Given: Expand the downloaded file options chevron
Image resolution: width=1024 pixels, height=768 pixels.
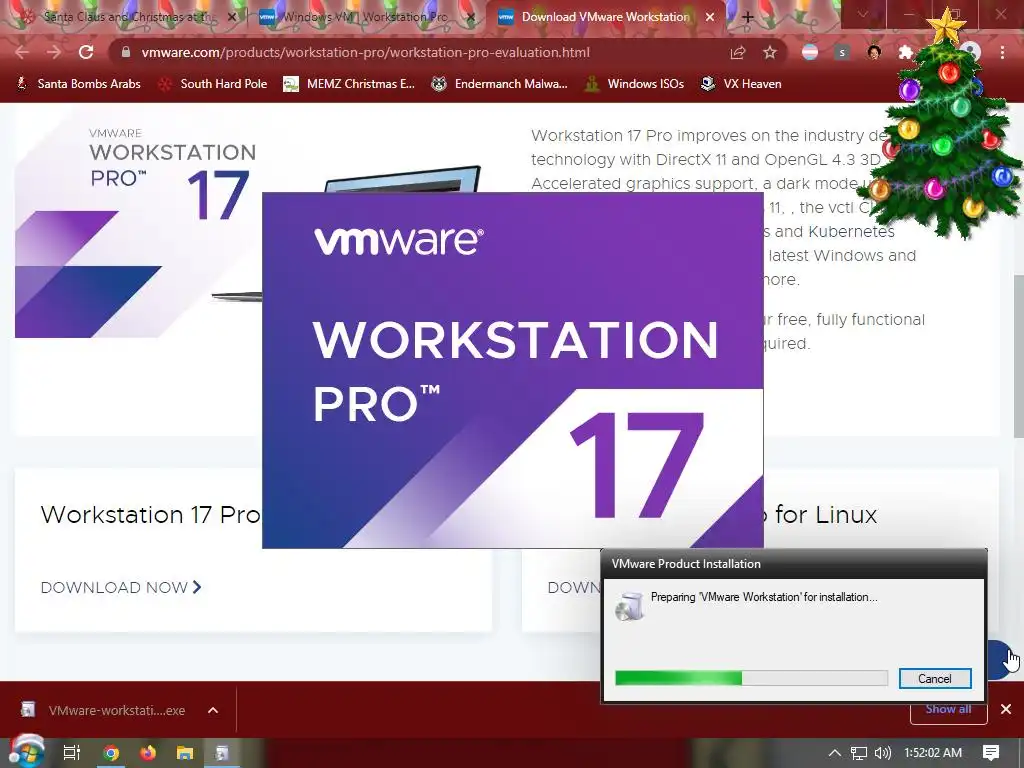Looking at the screenshot, I should [213, 710].
